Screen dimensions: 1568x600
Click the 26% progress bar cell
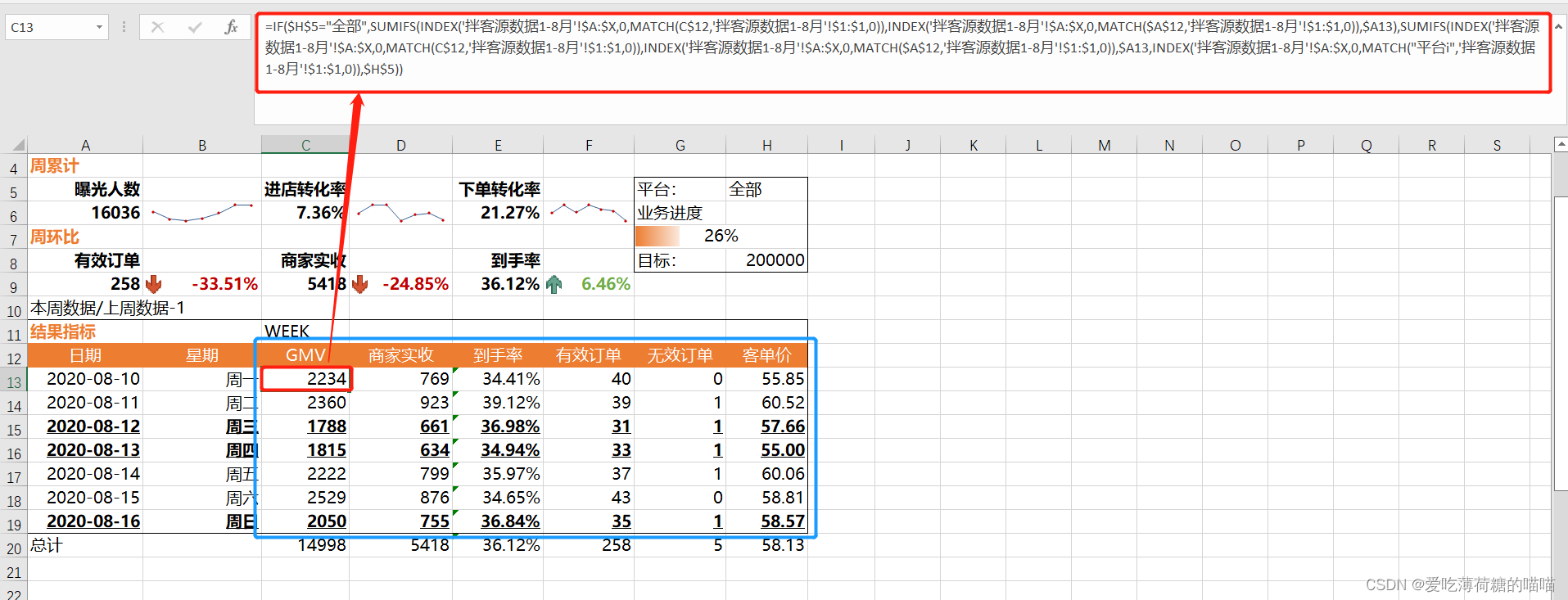(721, 236)
